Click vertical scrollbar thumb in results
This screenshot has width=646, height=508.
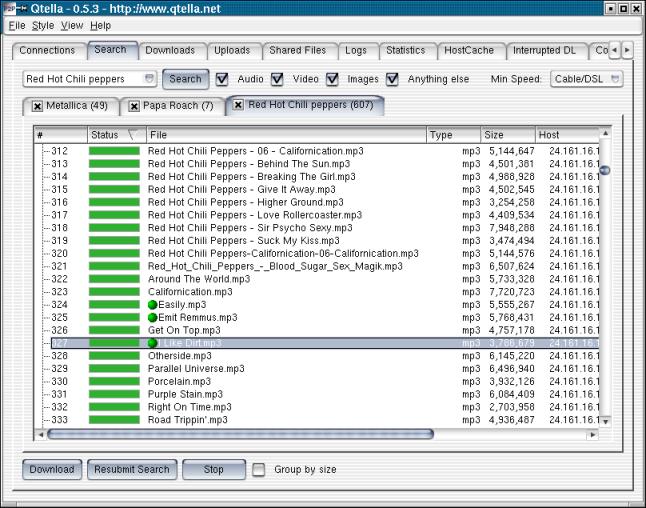(x=605, y=170)
